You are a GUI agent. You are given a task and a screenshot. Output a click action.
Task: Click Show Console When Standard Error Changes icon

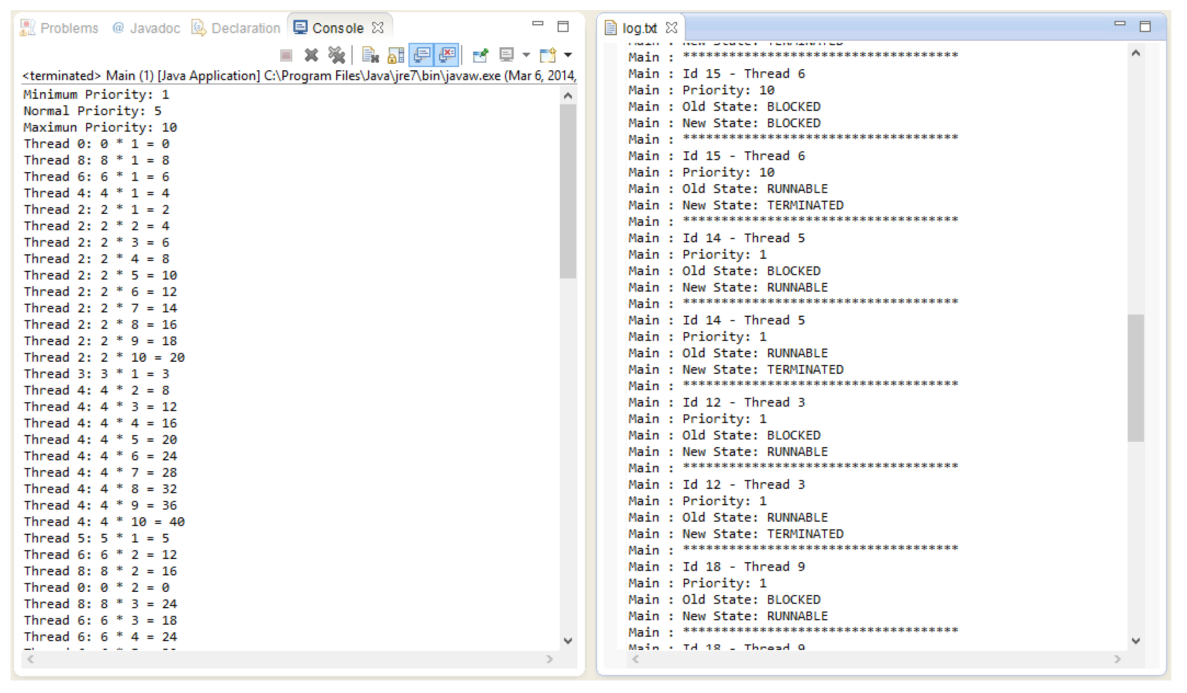447,55
